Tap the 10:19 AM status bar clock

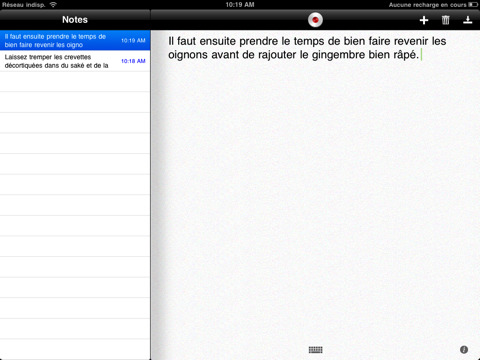pyautogui.click(x=240, y=5)
